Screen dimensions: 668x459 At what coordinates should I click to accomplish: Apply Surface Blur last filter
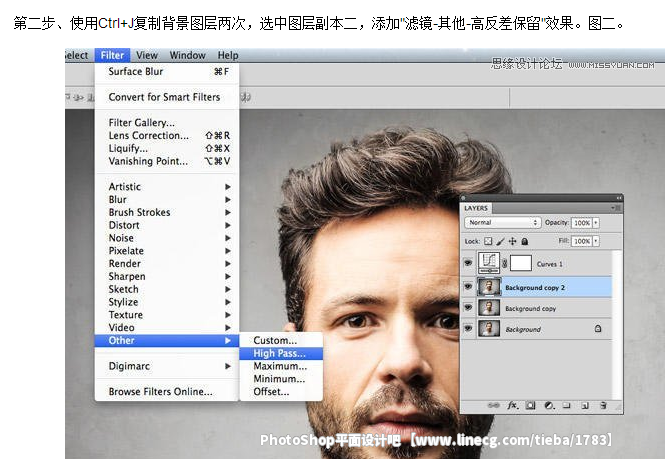167,72
